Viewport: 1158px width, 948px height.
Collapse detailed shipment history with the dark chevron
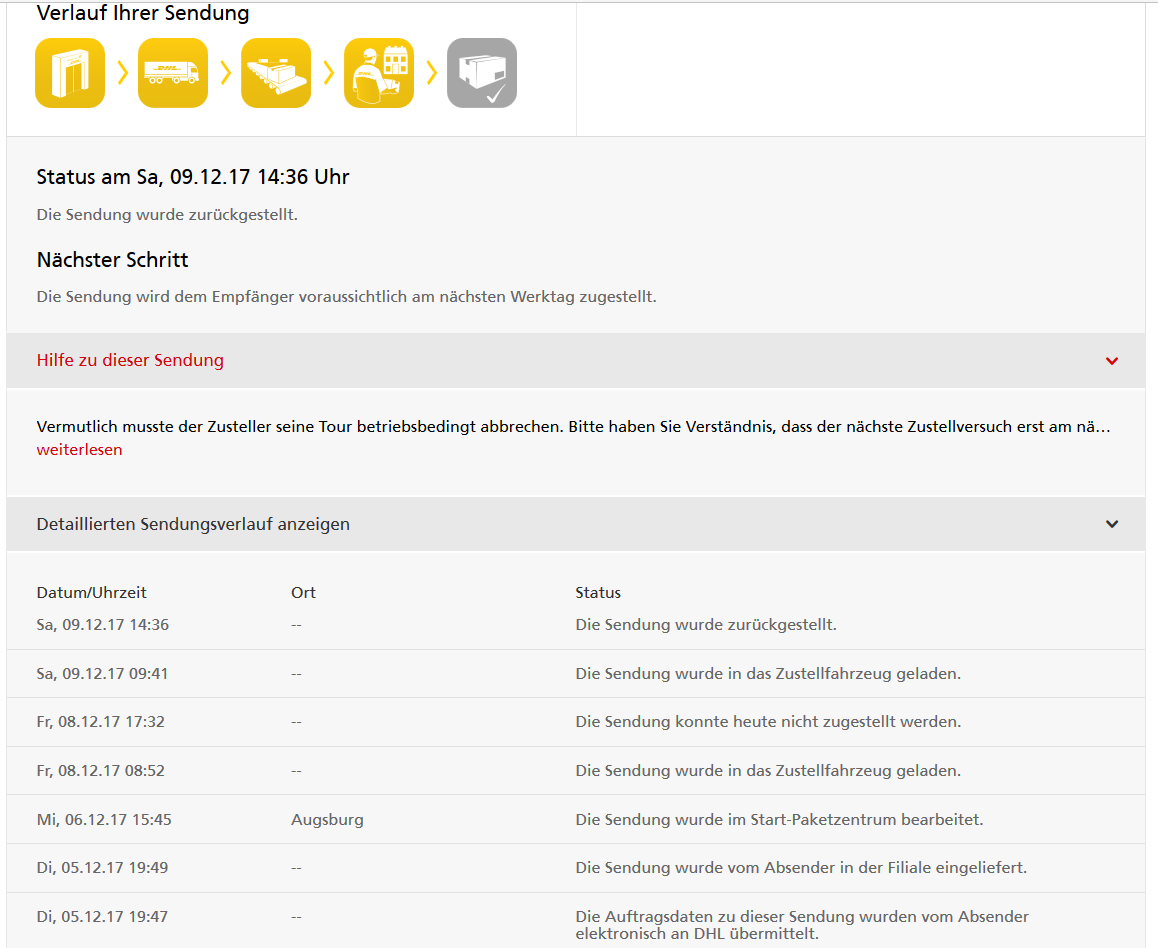(x=1112, y=524)
